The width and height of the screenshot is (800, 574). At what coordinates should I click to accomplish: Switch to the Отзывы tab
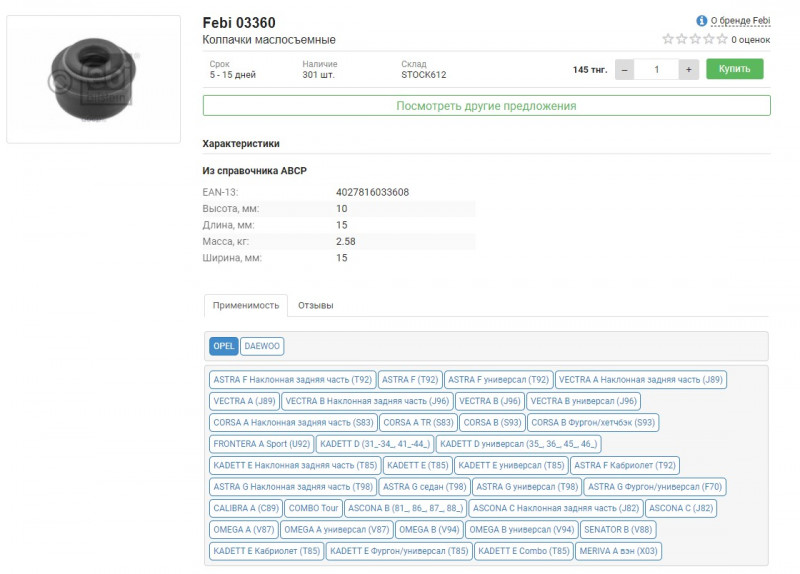click(x=315, y=305)
